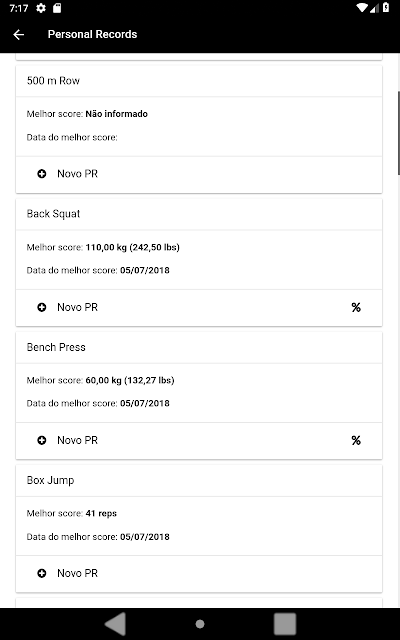Tap the Android recent apps square

pos(284,624)
